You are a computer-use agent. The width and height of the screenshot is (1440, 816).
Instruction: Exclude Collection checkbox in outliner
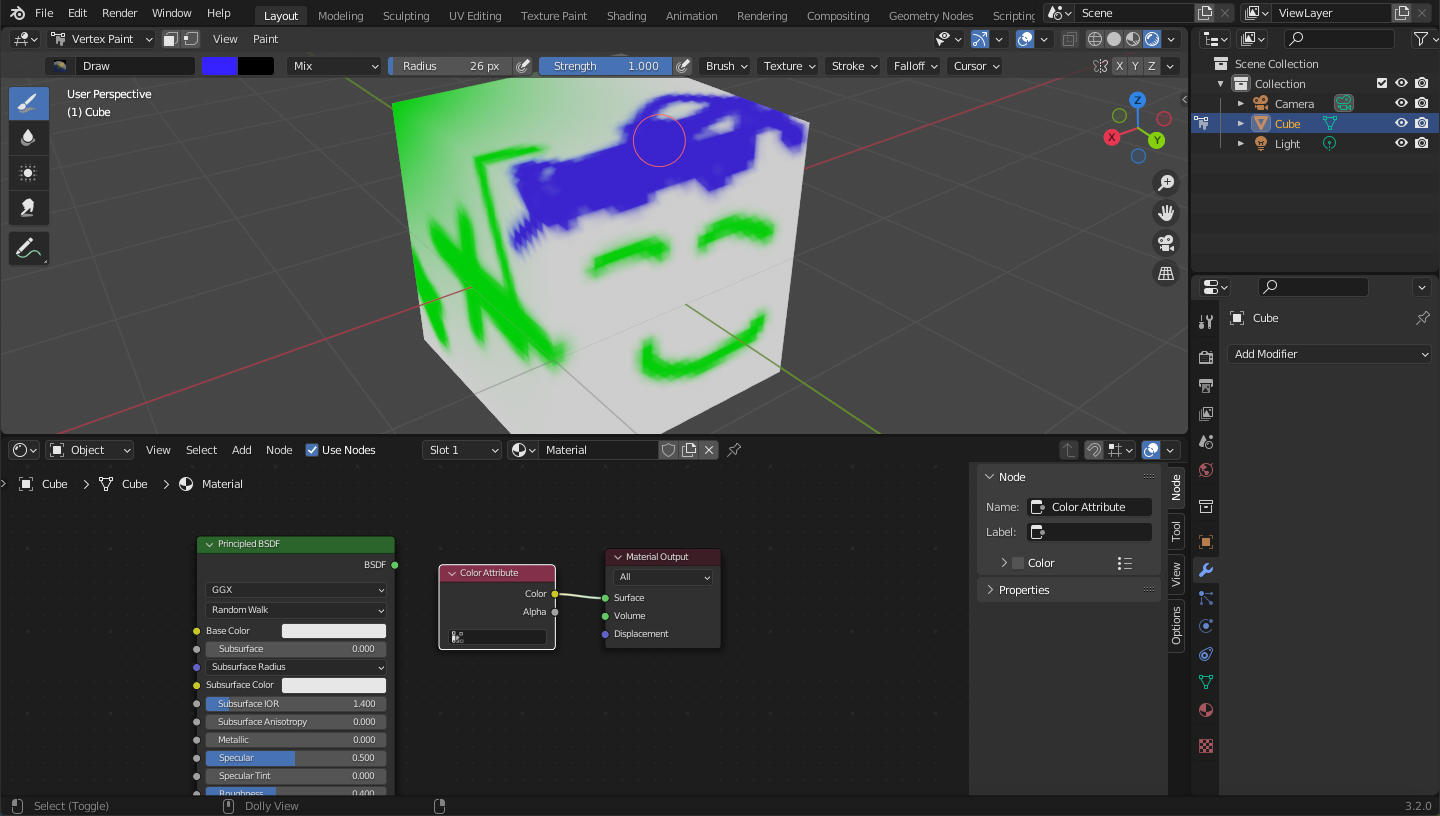[x=1382, y=83]
